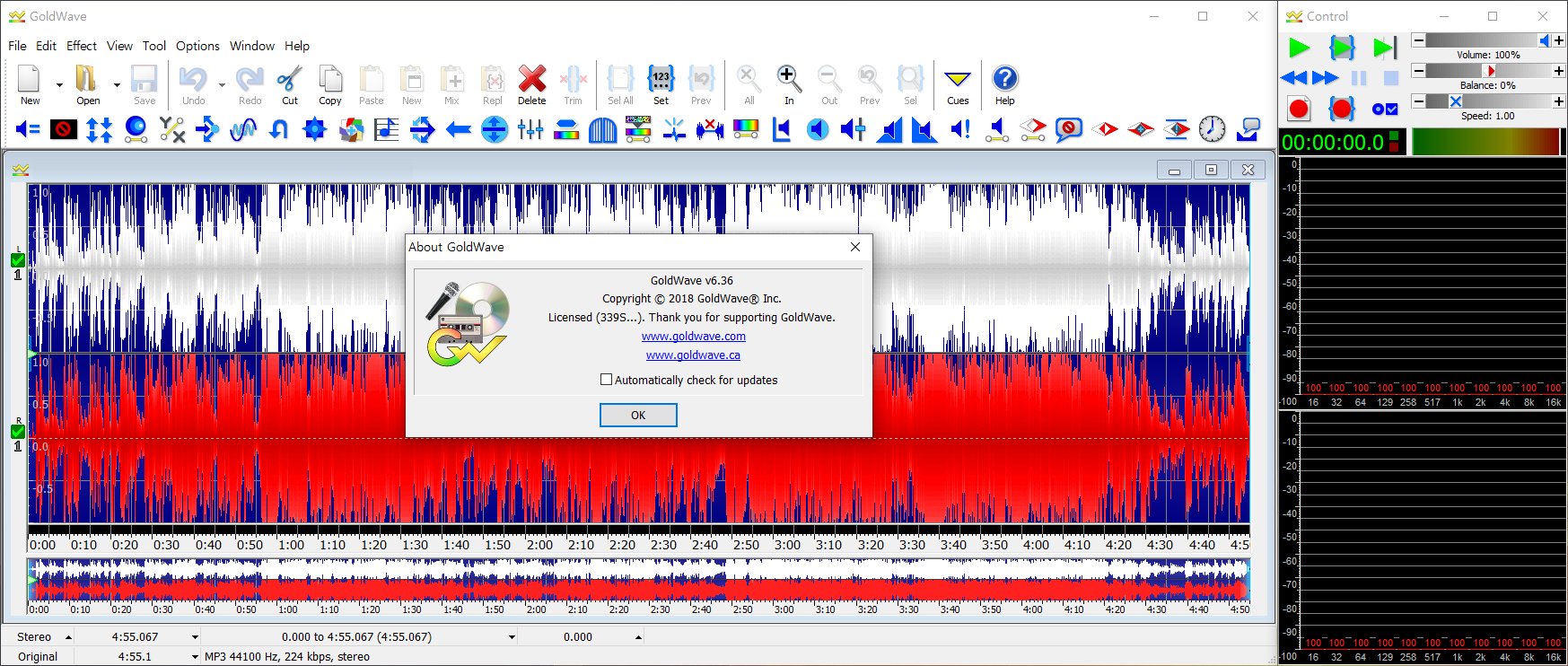The width and height of the screenshot is (1568, 666).
Task: Click Play to finish marker button
Action: 1385,48
